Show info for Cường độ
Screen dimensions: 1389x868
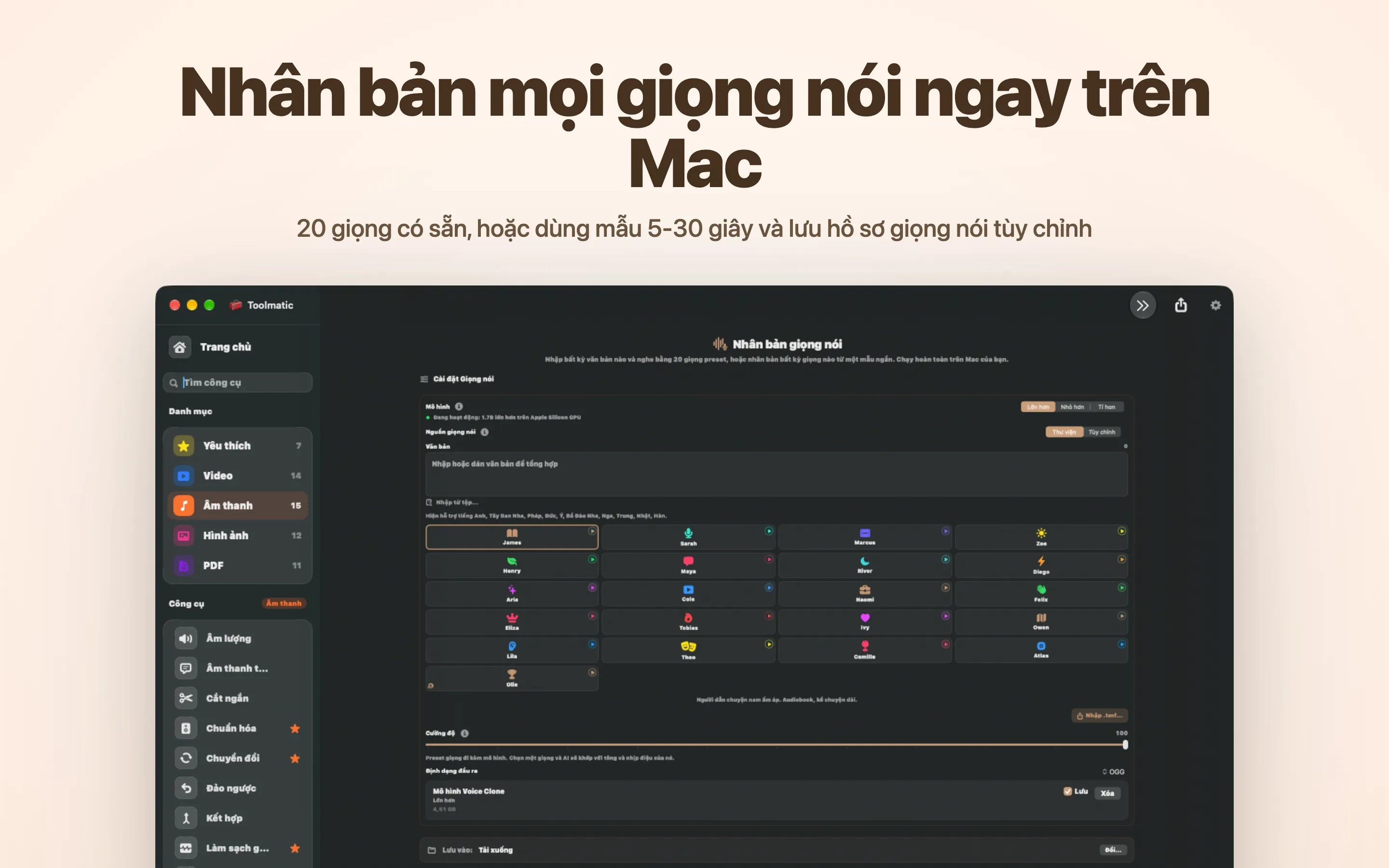coord(464,733)
